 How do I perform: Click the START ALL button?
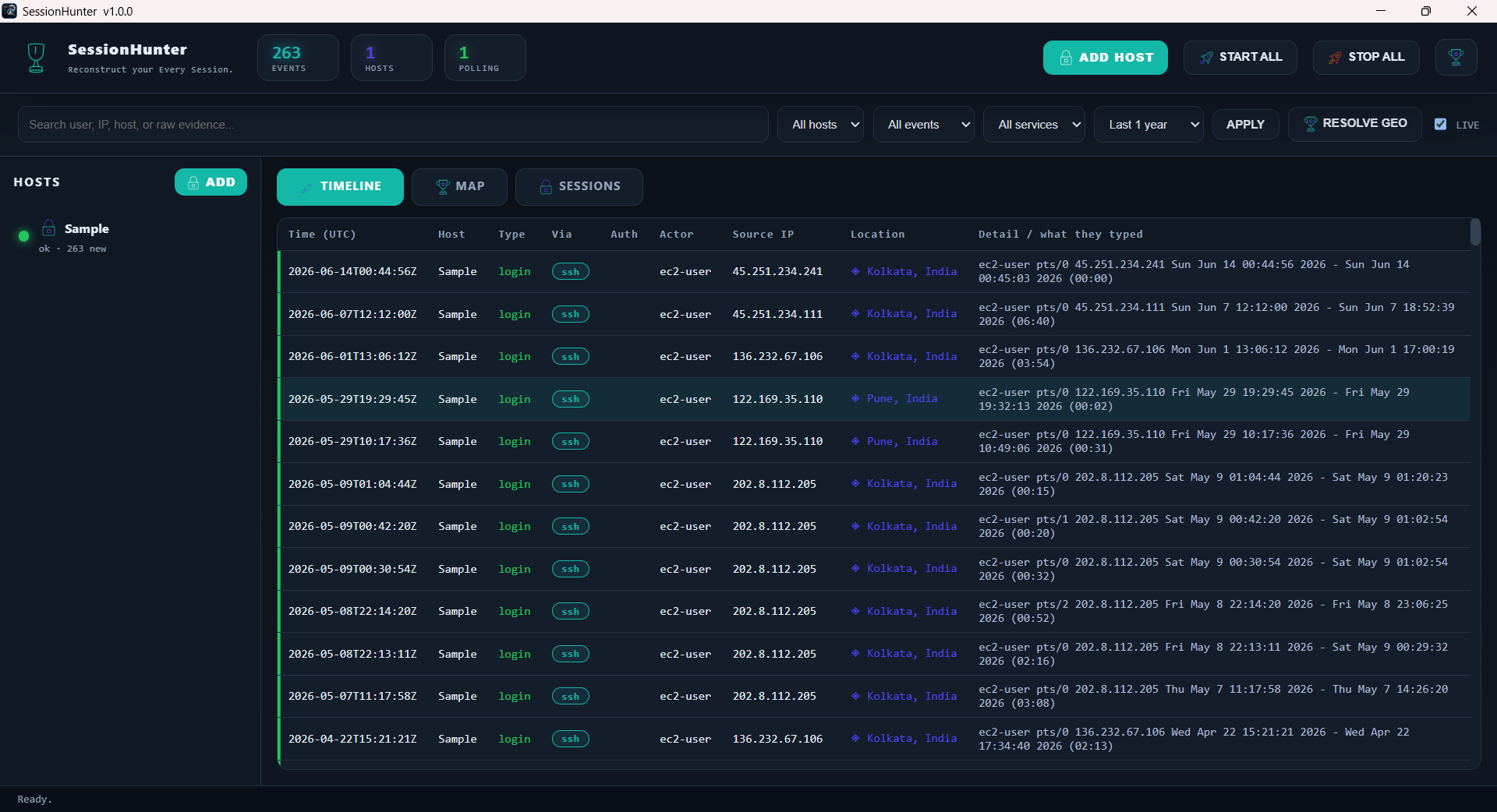(x=1240, y=58)
